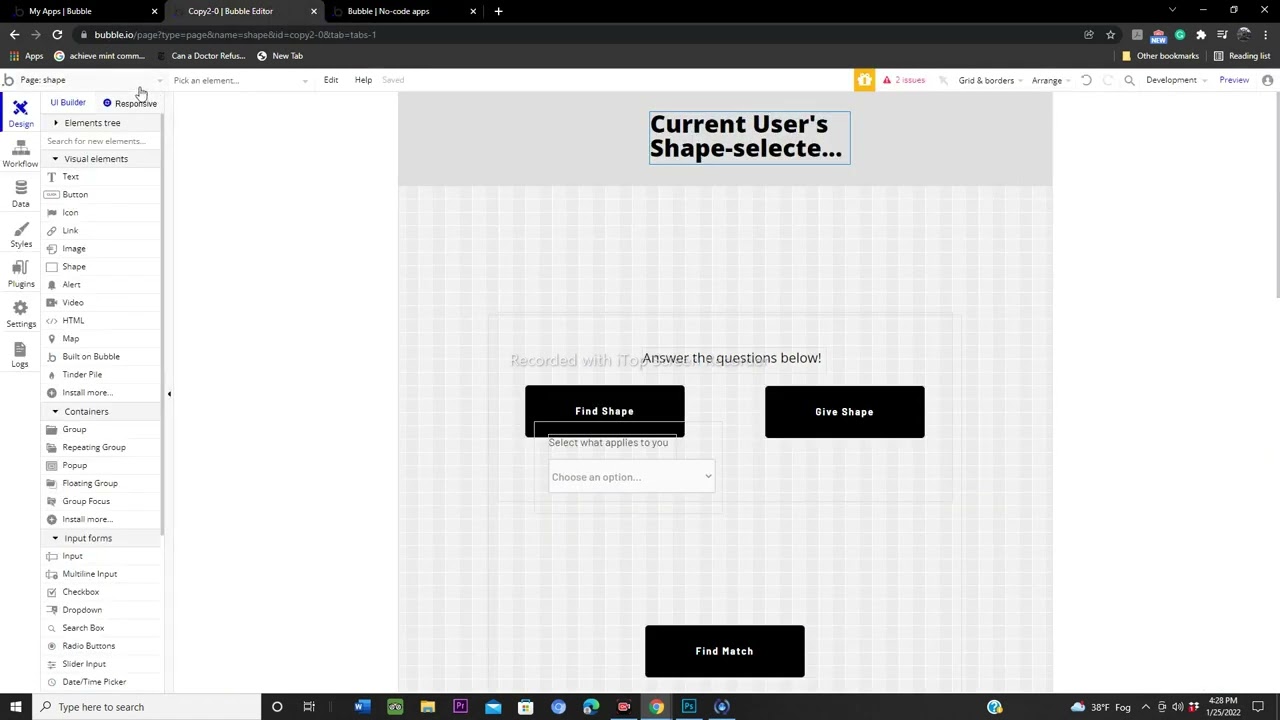
Task: Open the Choose an option dropdown on canvas
Action: pos(632,477)
